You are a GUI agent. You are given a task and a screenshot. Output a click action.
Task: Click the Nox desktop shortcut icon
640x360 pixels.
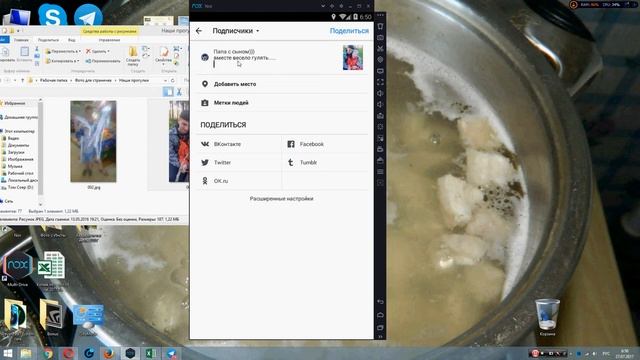tap(18, 265)
